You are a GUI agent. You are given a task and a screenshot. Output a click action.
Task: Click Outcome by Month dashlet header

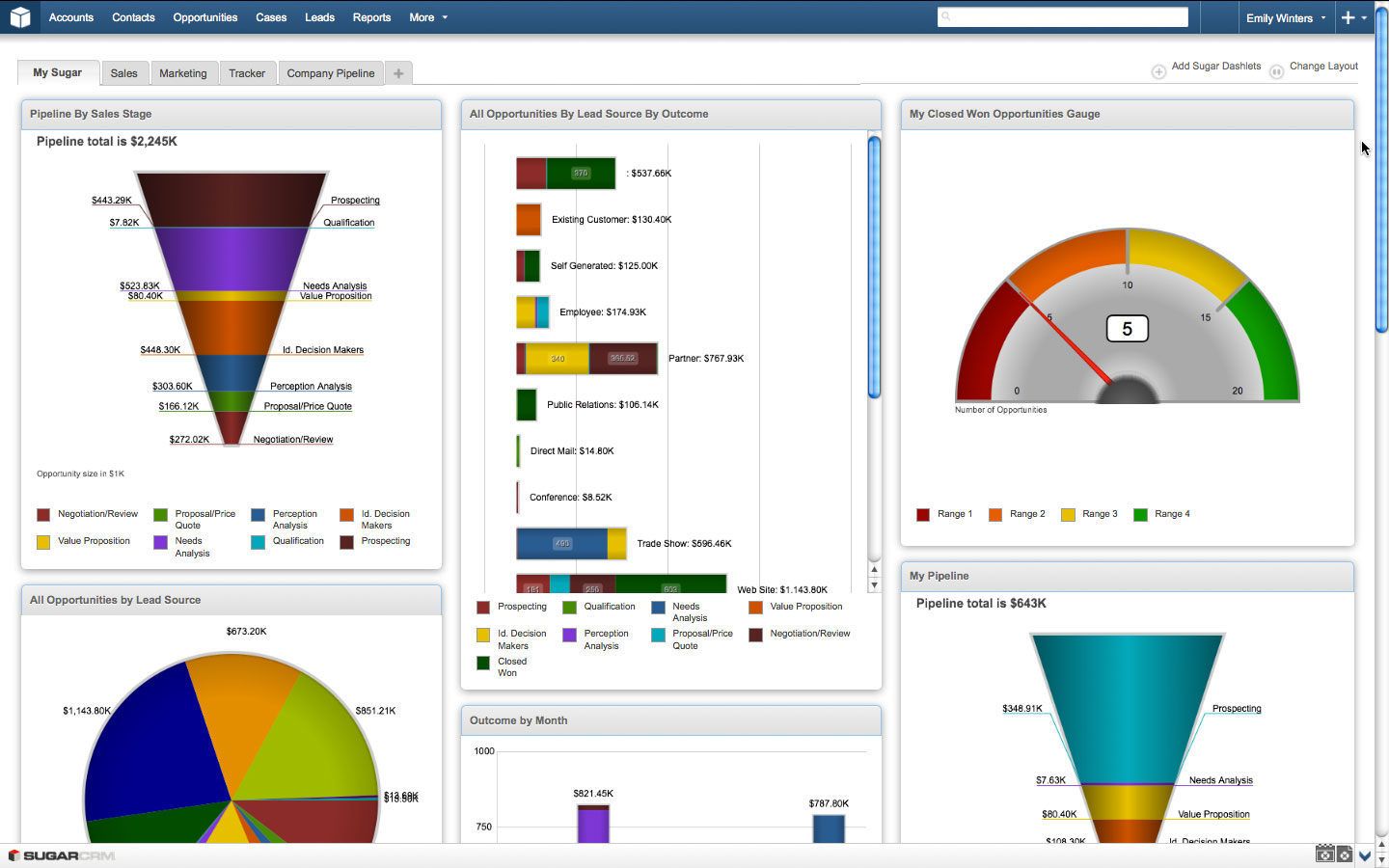coord(671,720)
